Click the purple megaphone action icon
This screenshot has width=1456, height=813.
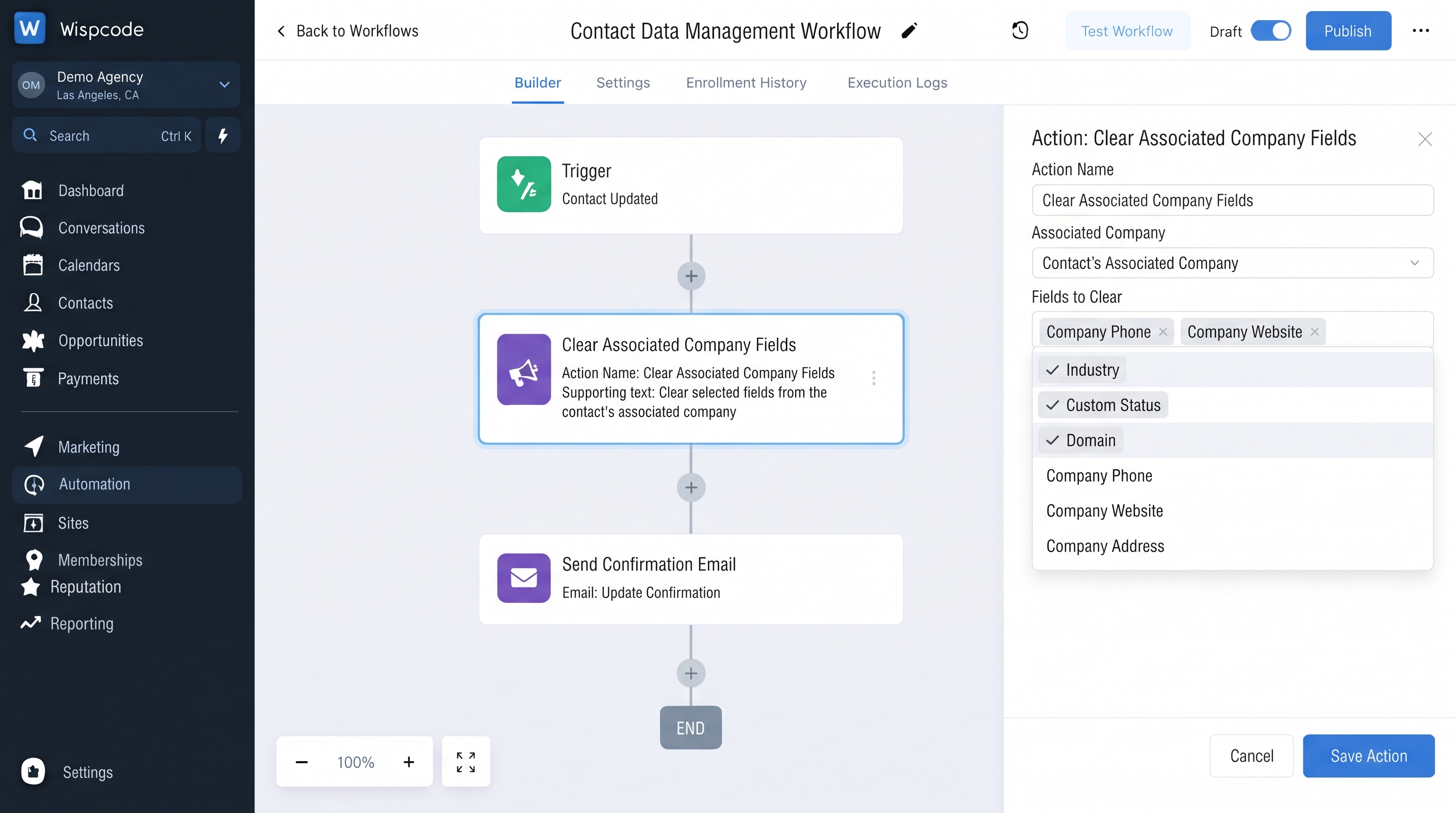pos(524,369)
